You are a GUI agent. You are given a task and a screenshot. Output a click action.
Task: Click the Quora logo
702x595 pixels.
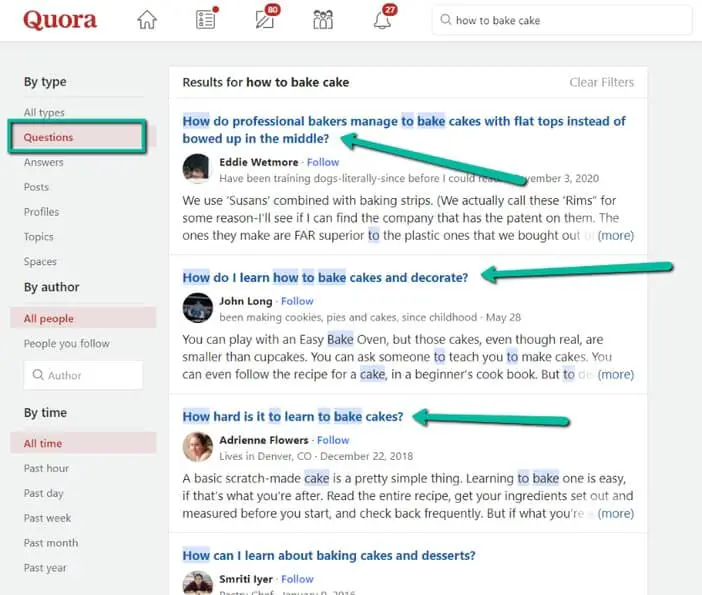pos(60,20)
